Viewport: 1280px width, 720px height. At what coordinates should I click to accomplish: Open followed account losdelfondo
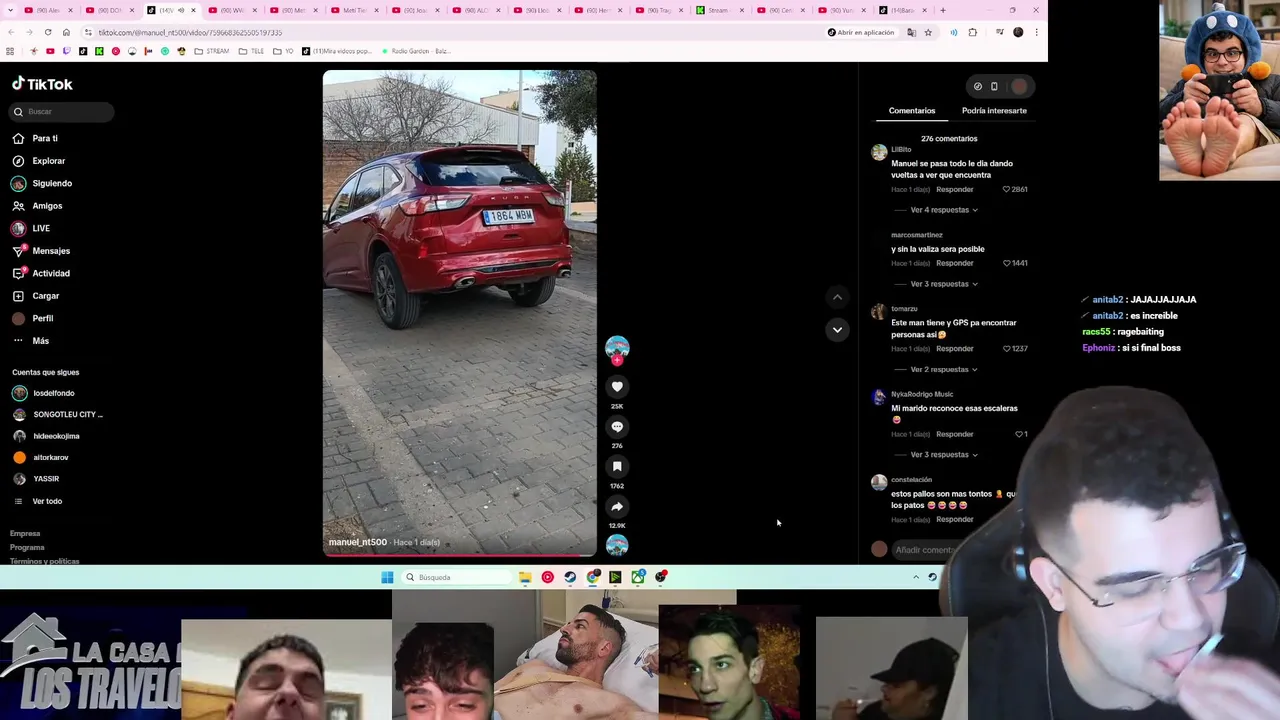click(53, 393)
